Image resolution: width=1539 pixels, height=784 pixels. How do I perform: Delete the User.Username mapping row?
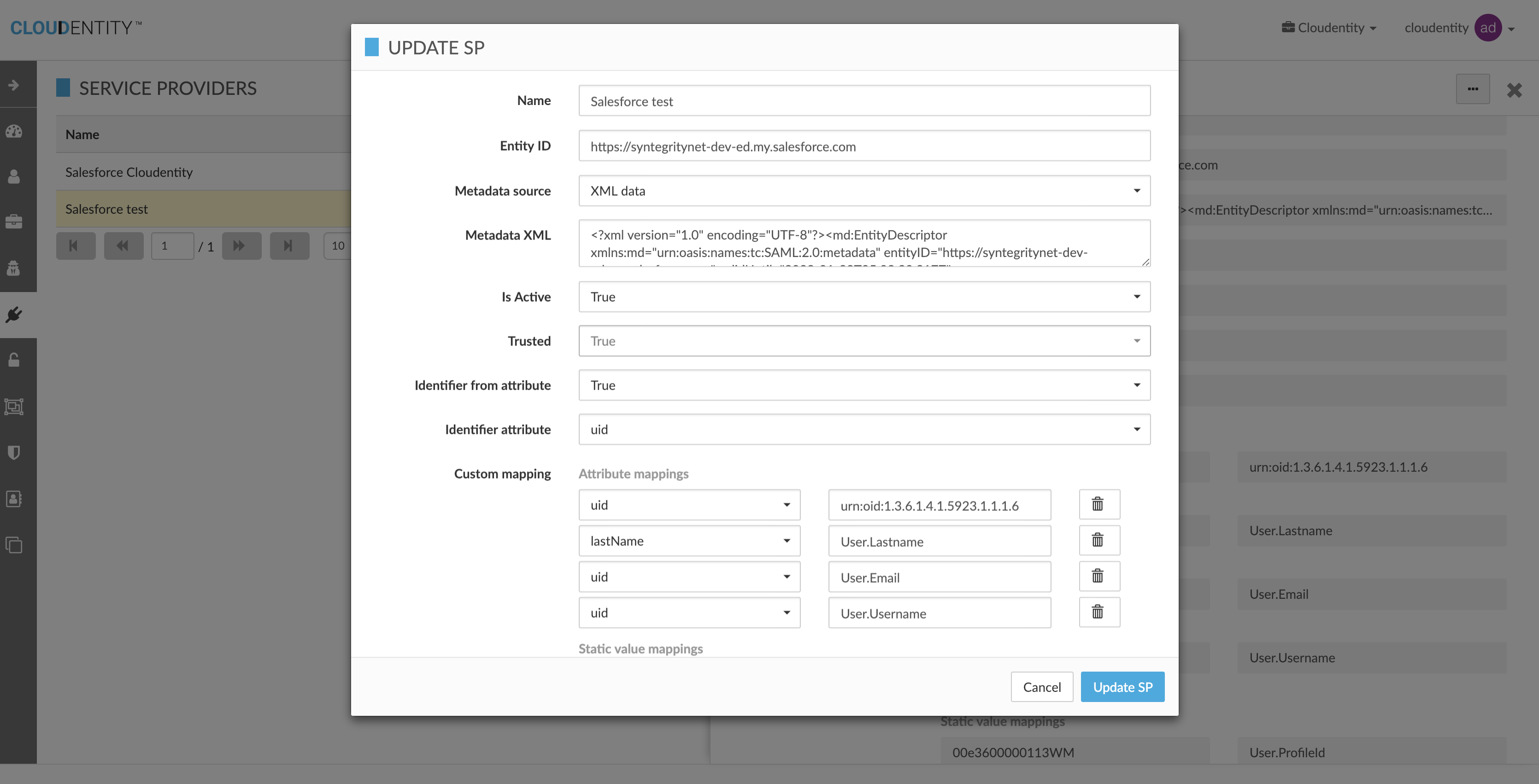1099,612
